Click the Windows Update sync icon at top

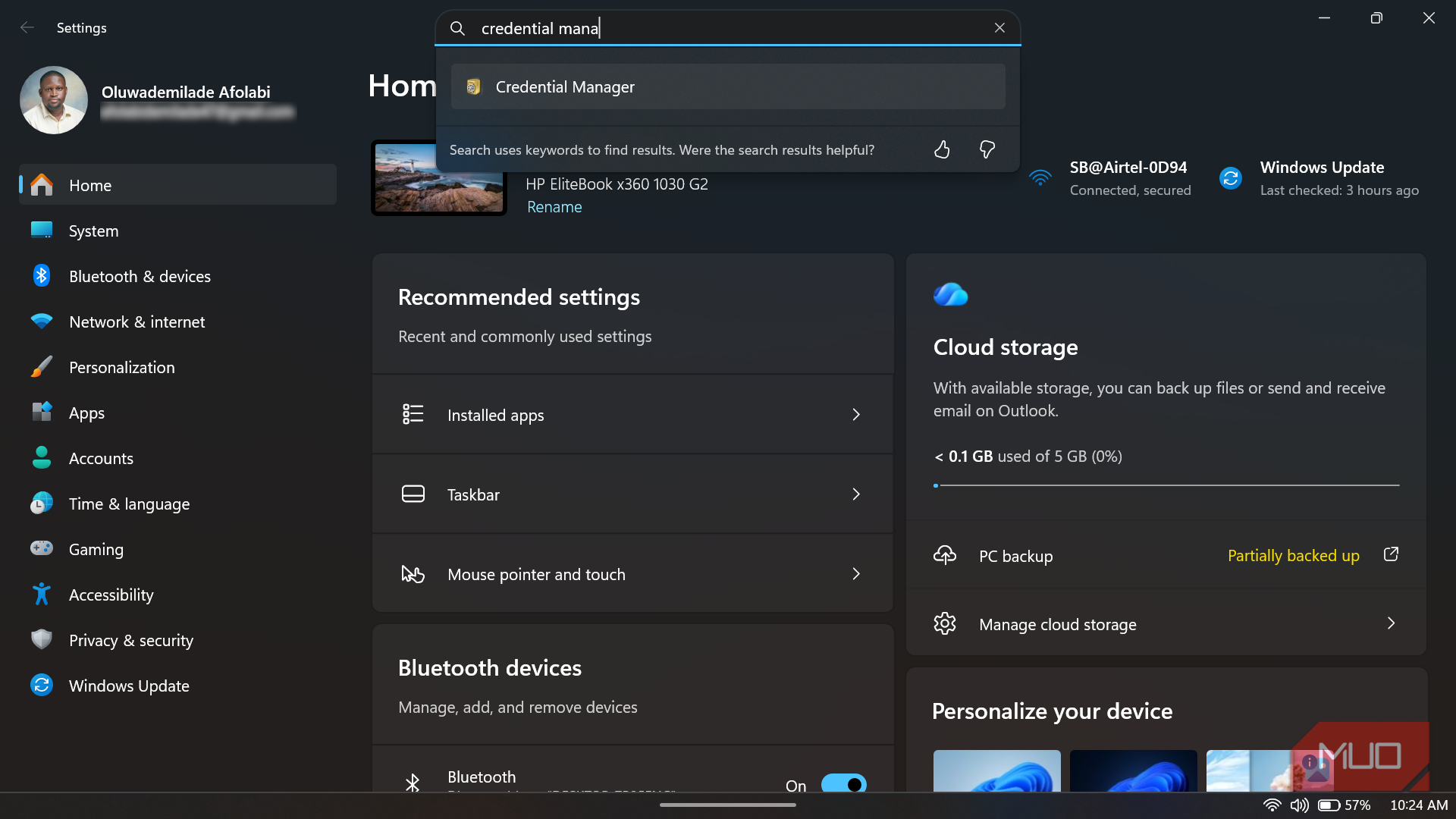tap(1231, 178)
